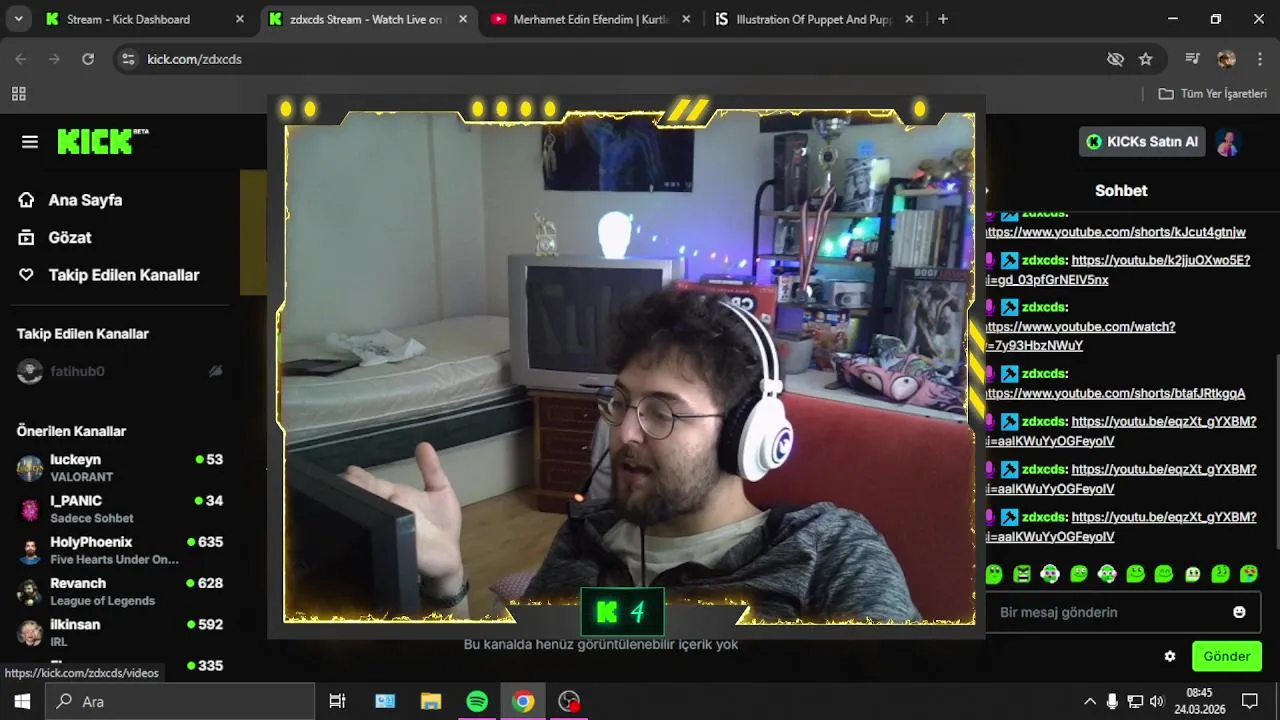Screen dimensions: 1280x720
Task: Open the emoji picker in message box
Action: [1240, 612]
